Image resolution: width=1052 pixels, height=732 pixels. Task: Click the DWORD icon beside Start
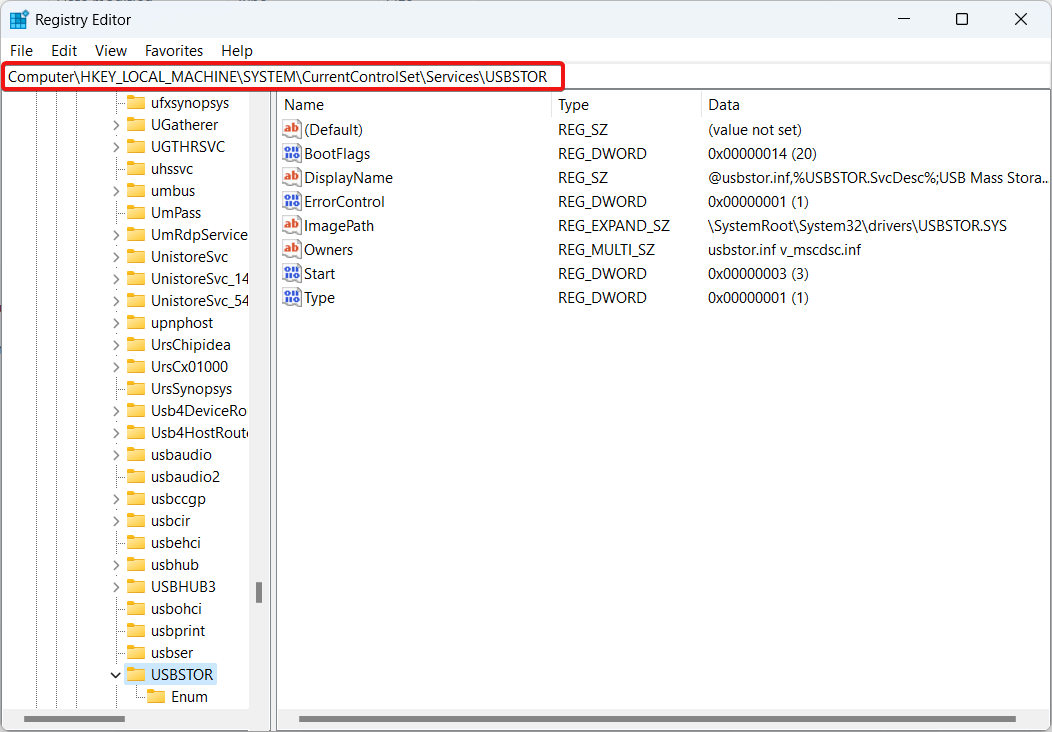point(291,273)
